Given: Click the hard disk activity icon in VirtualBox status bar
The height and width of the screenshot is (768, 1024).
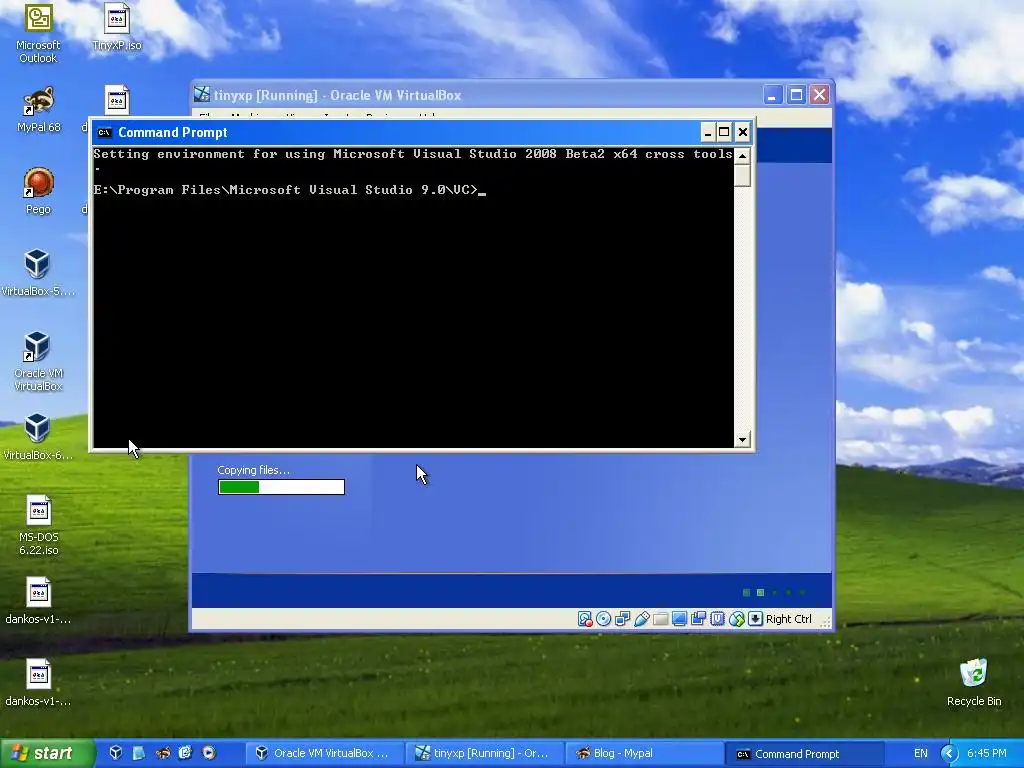Looking at the screenshot, I should pos(585,618).
